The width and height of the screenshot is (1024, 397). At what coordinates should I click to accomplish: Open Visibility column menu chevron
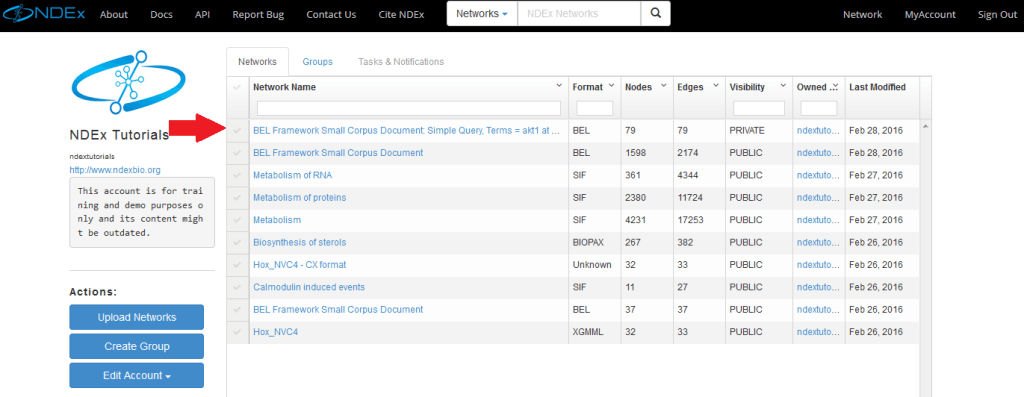pos(782,86)
